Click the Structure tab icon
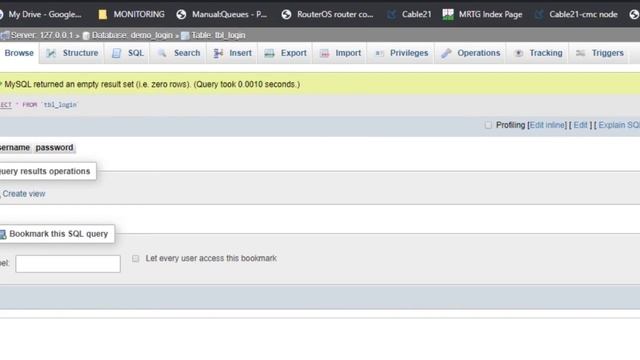The image size is (640, 360). coord(51,53)
